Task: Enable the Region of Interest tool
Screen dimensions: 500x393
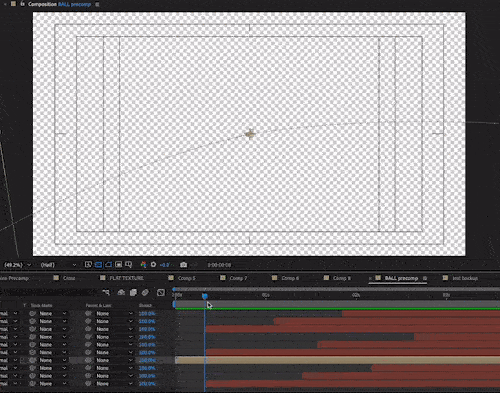Action: point(118,265)
